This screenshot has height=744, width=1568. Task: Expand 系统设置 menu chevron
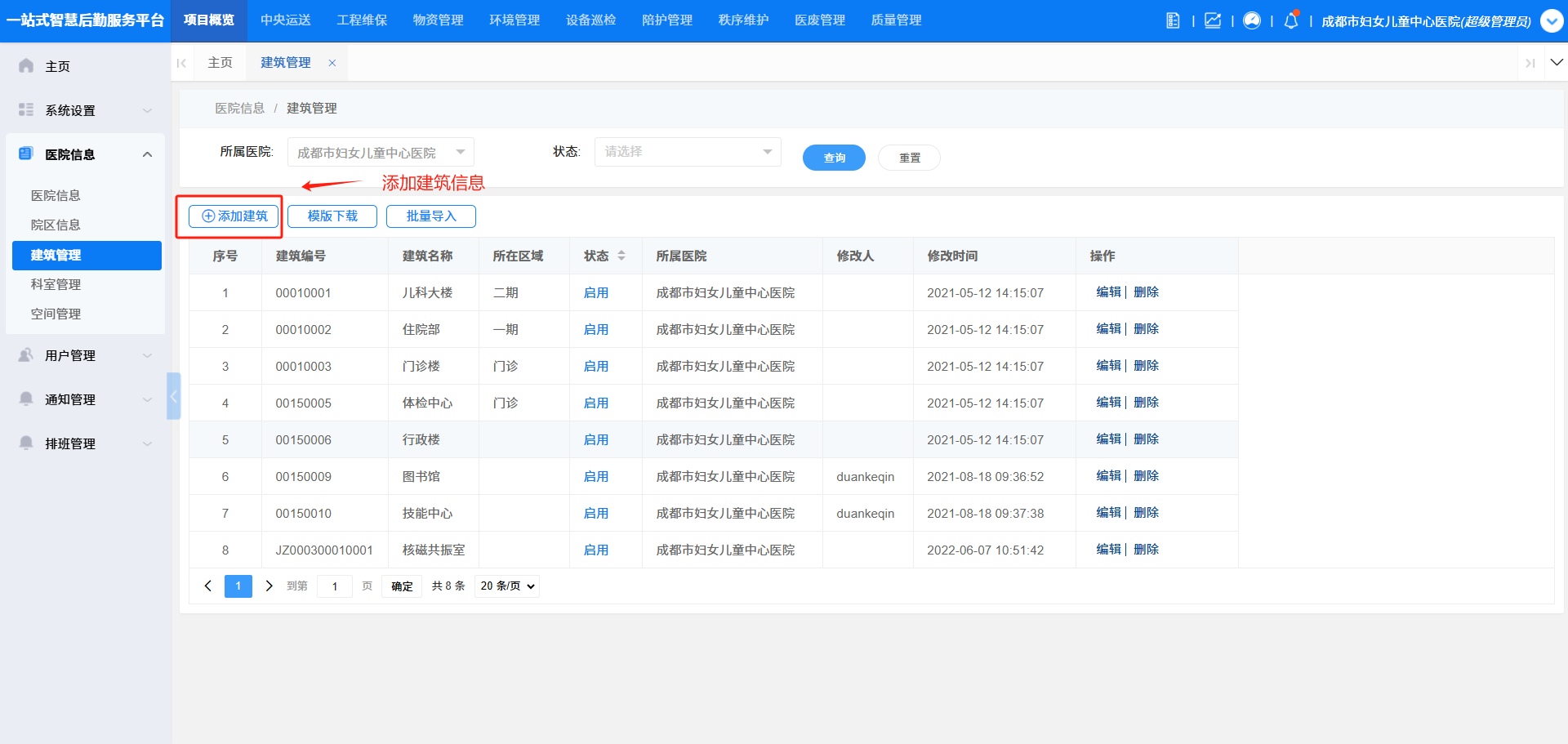pos(148,110)
